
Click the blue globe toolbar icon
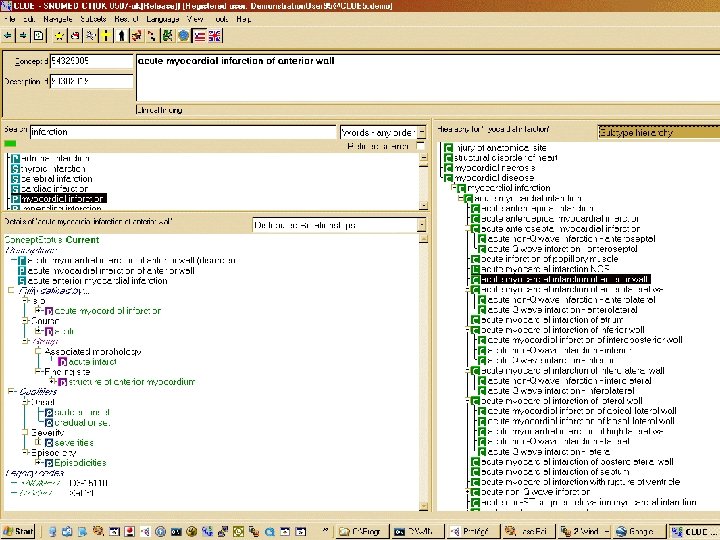(183, 35)
